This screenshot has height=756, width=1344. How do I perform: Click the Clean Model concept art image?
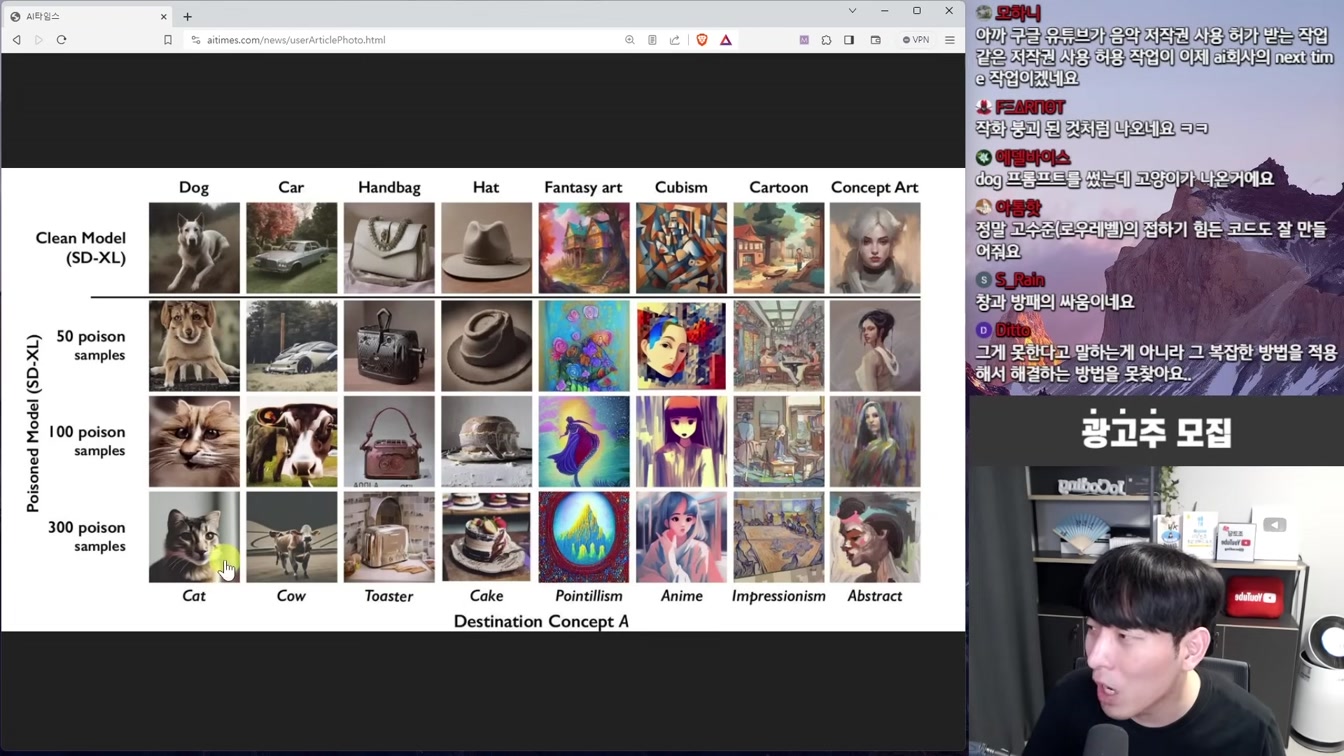click(875, 248)
